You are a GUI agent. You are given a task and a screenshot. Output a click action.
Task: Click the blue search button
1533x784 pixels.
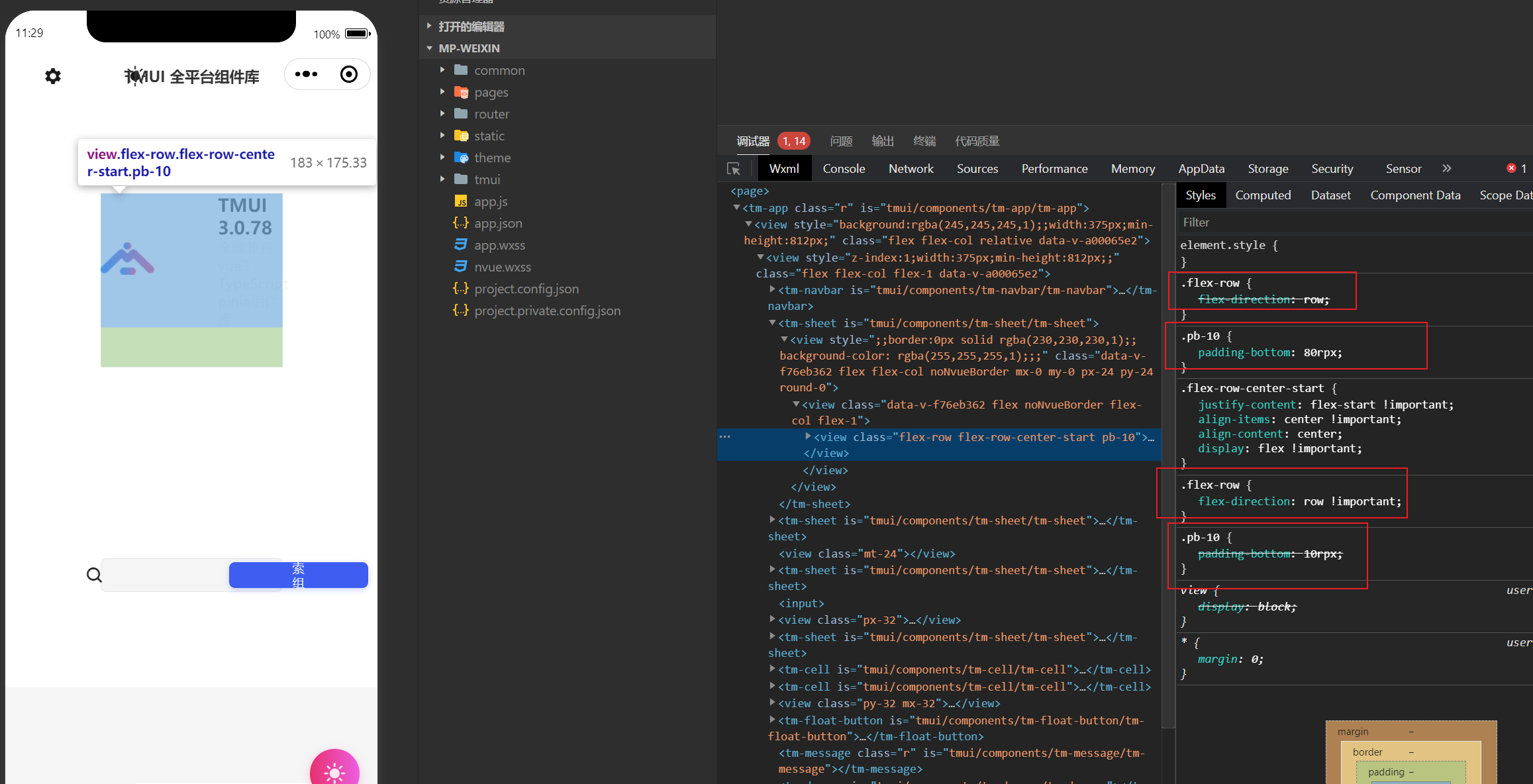(298, 575)
